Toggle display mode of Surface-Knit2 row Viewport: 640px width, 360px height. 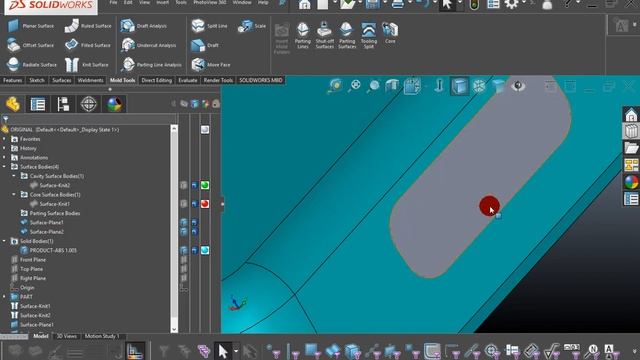point(195,185)
